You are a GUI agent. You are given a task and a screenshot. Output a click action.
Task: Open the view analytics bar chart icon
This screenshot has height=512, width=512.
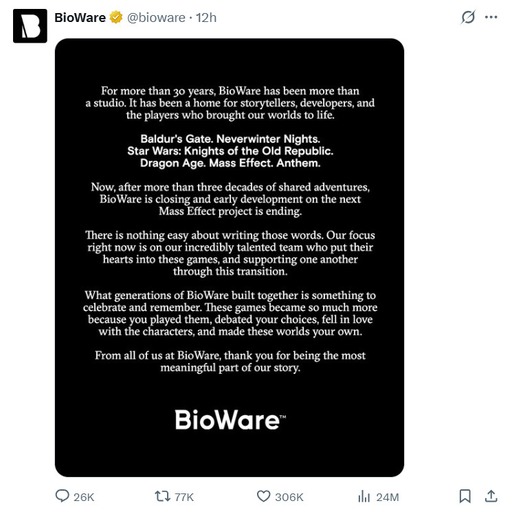[364, 497]
